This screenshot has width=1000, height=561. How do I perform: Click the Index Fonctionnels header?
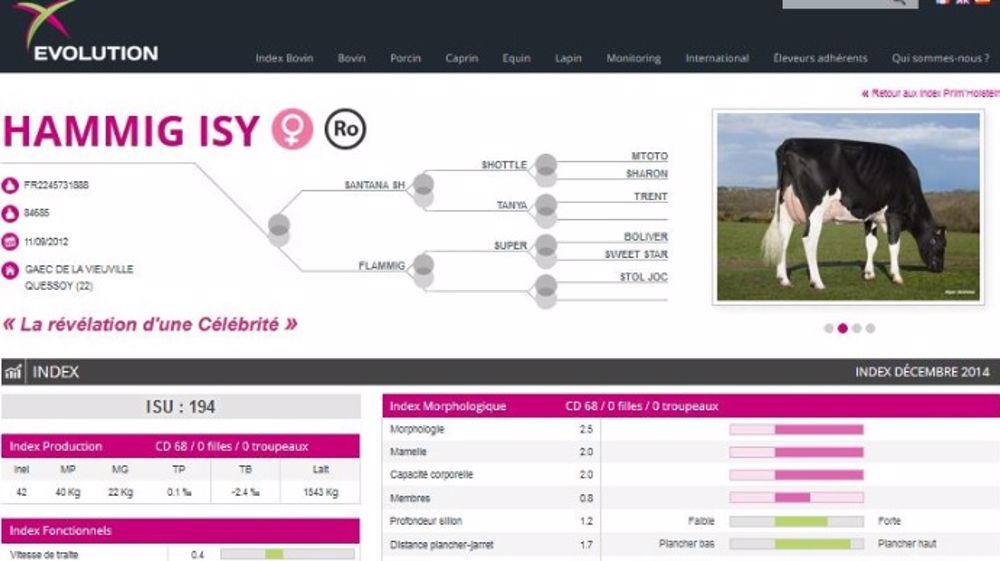click(180, 530)
